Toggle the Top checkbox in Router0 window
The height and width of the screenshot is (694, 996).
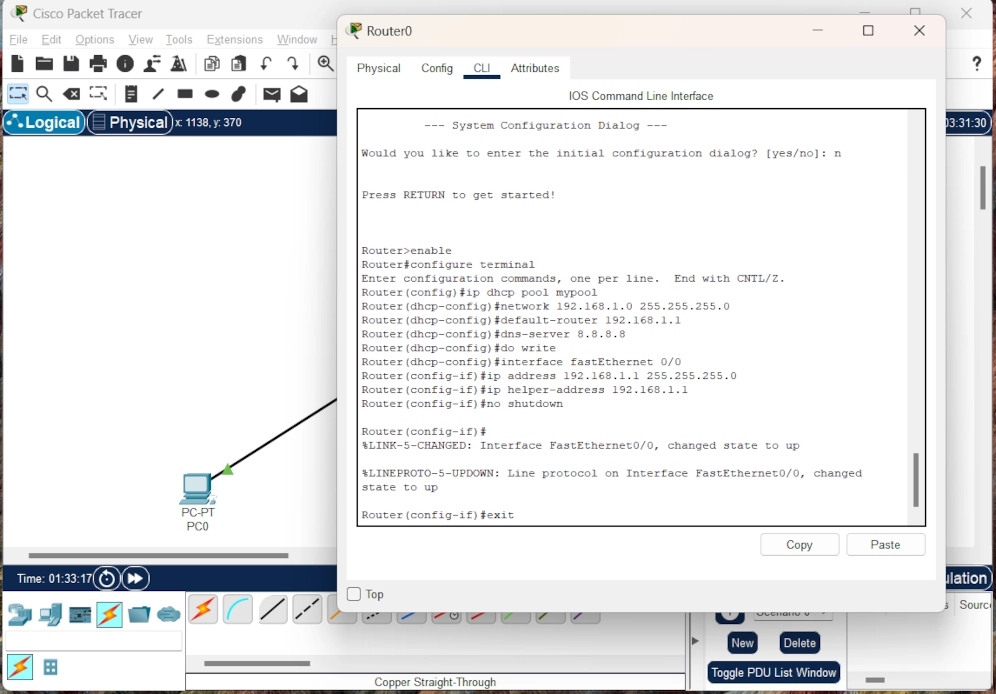[354, 594]
